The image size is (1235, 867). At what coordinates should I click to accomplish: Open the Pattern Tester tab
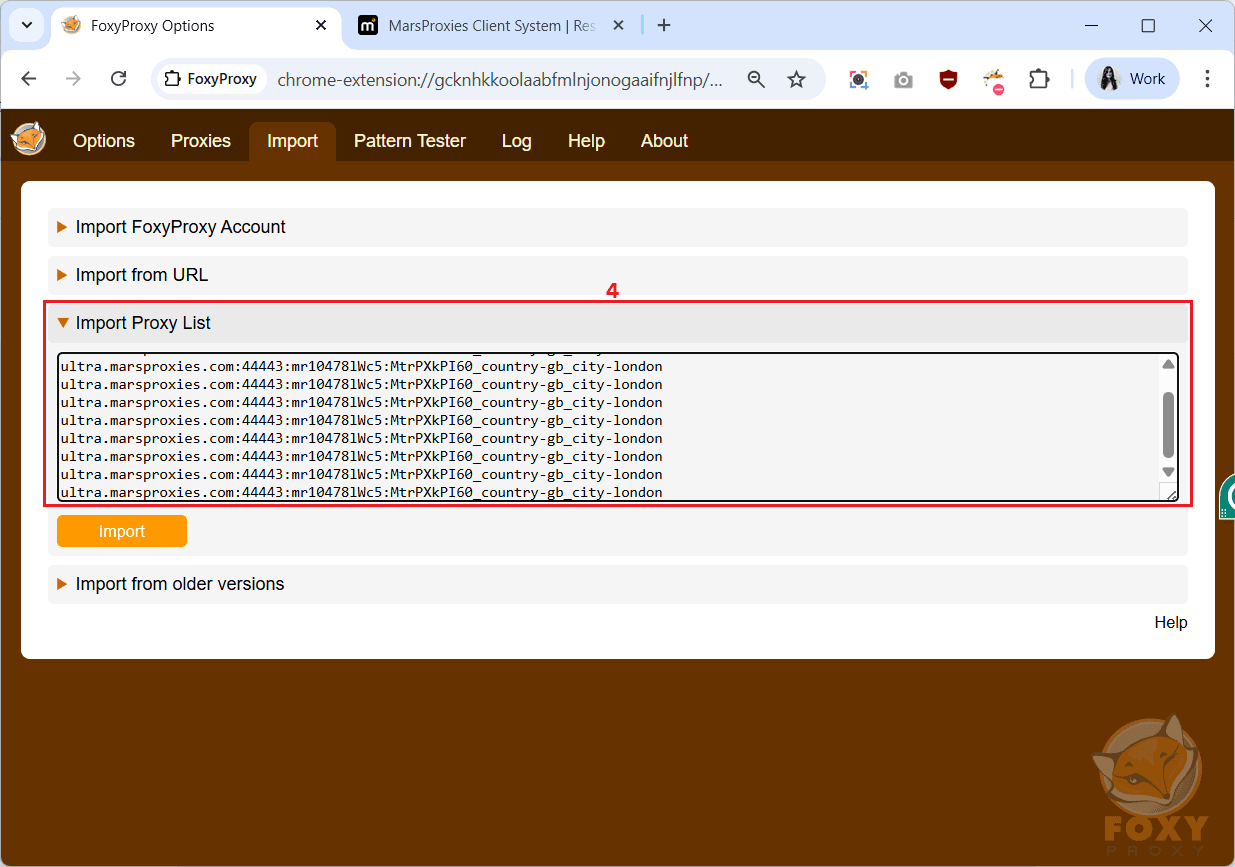click(x=409, y=141)
